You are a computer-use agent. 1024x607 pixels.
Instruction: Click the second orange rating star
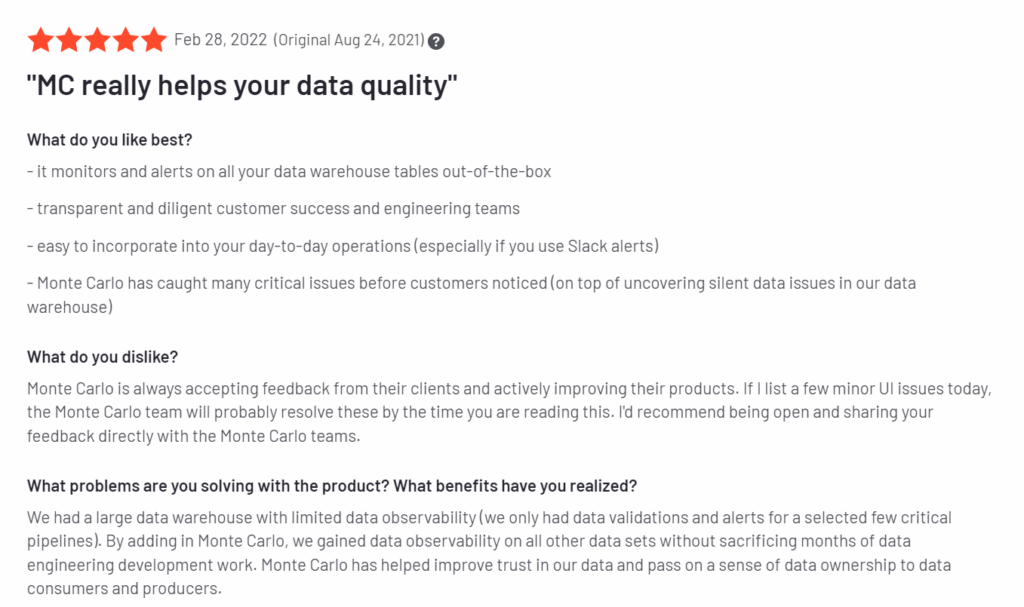click(x=69, y=40)
